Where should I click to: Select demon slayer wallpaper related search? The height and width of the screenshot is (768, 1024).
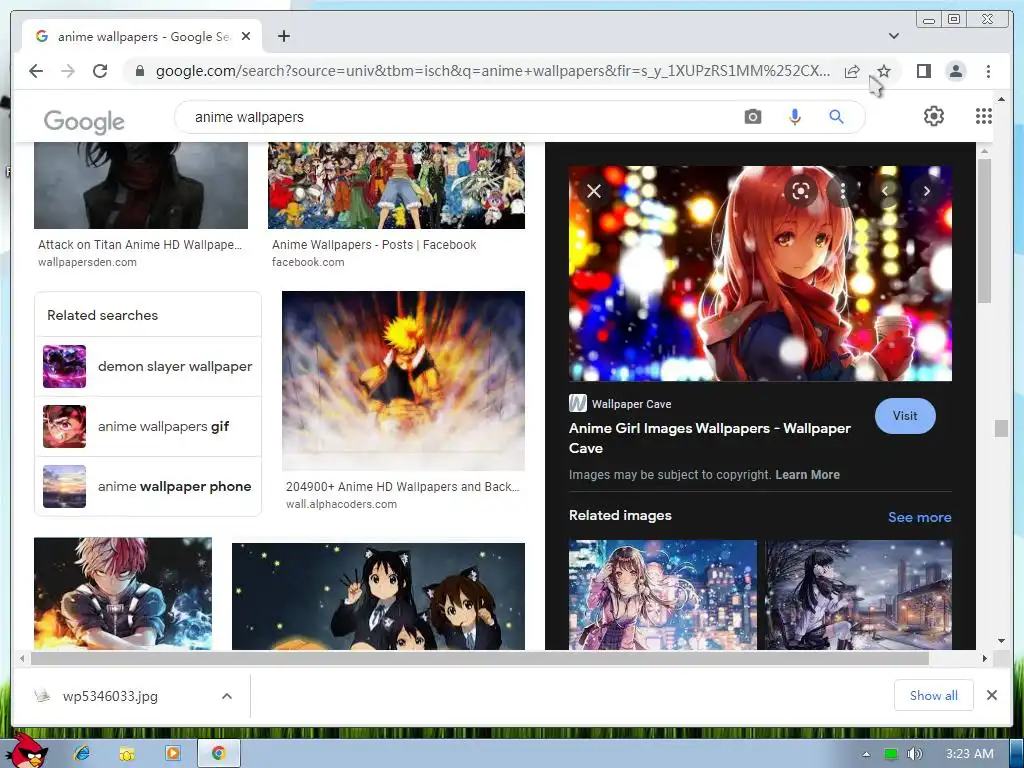point(148,366)
